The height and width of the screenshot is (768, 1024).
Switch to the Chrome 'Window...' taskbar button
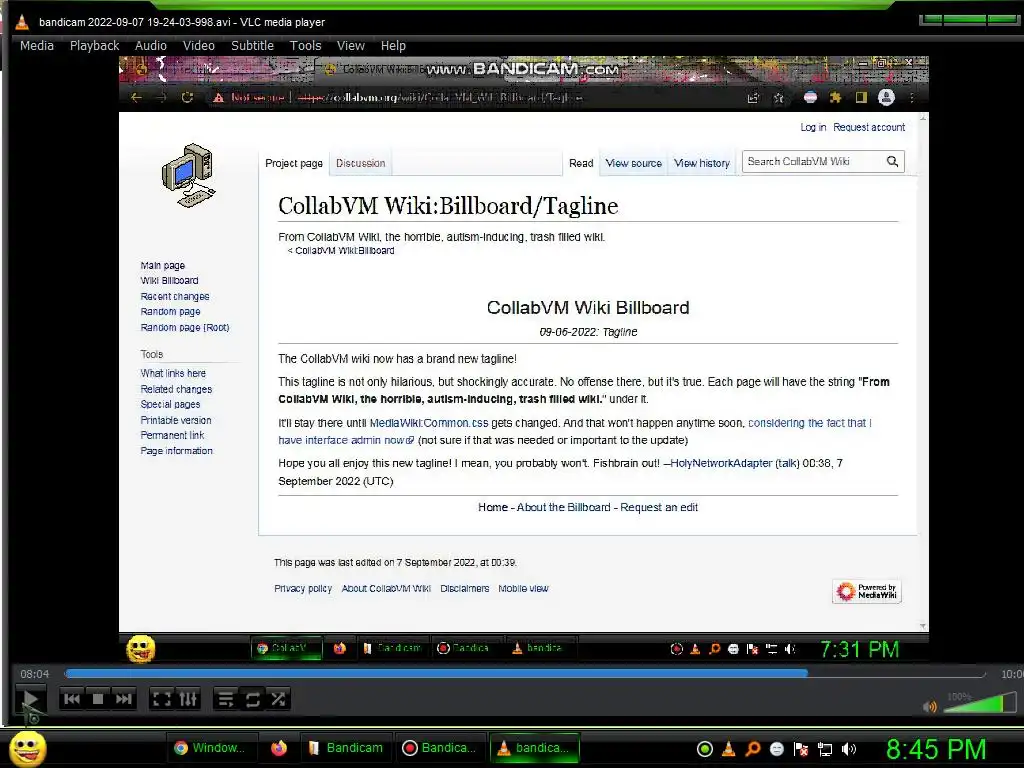point(211,748)
